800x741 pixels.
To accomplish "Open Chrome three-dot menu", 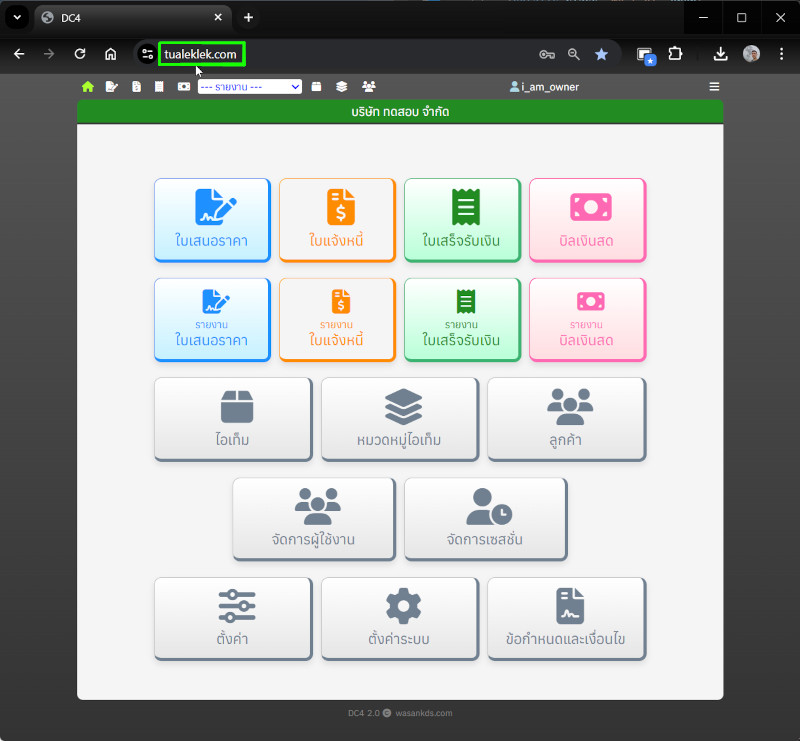I will [781, 54].
